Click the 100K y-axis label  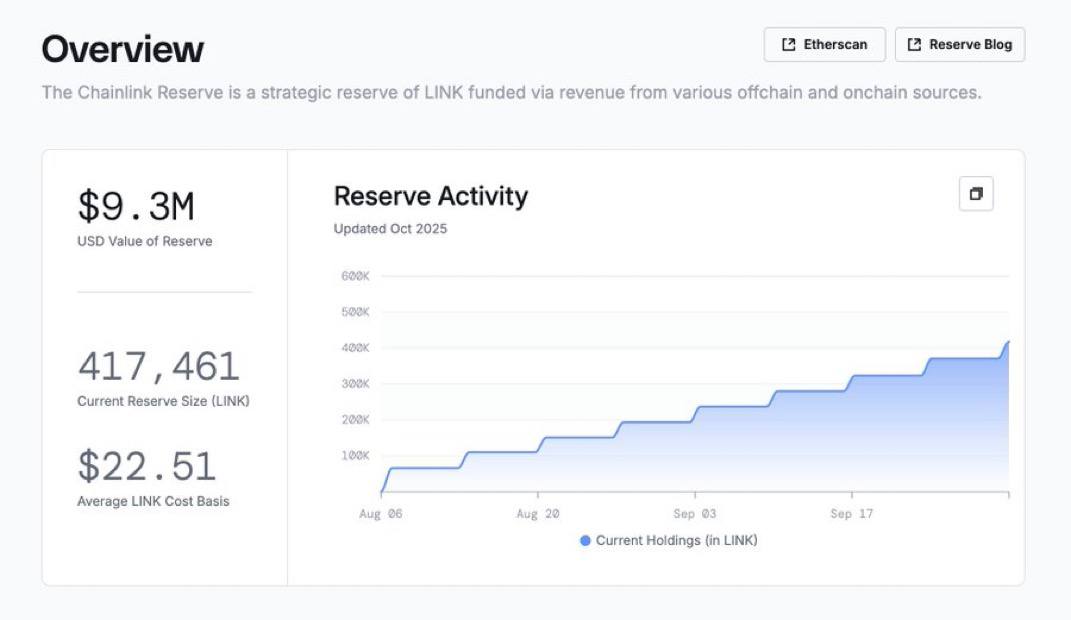(x=355, y=456)
